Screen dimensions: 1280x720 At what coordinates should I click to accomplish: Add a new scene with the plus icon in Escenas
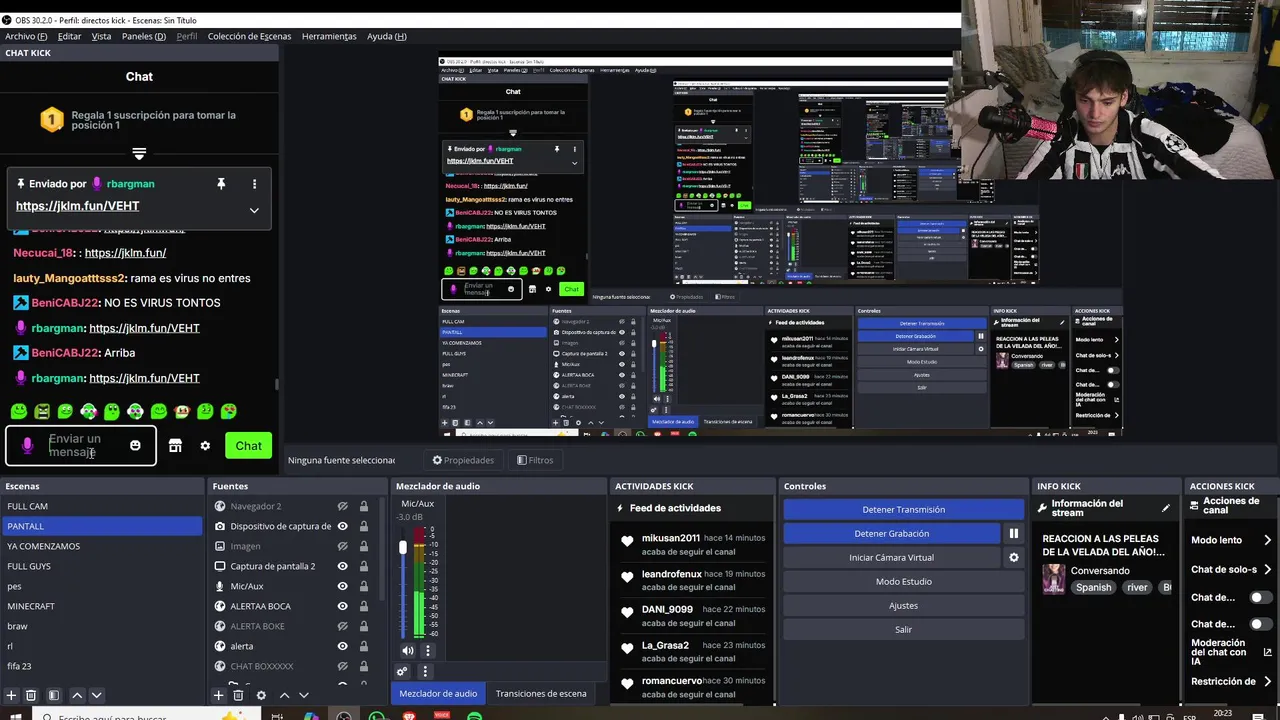tap(12, 695)
